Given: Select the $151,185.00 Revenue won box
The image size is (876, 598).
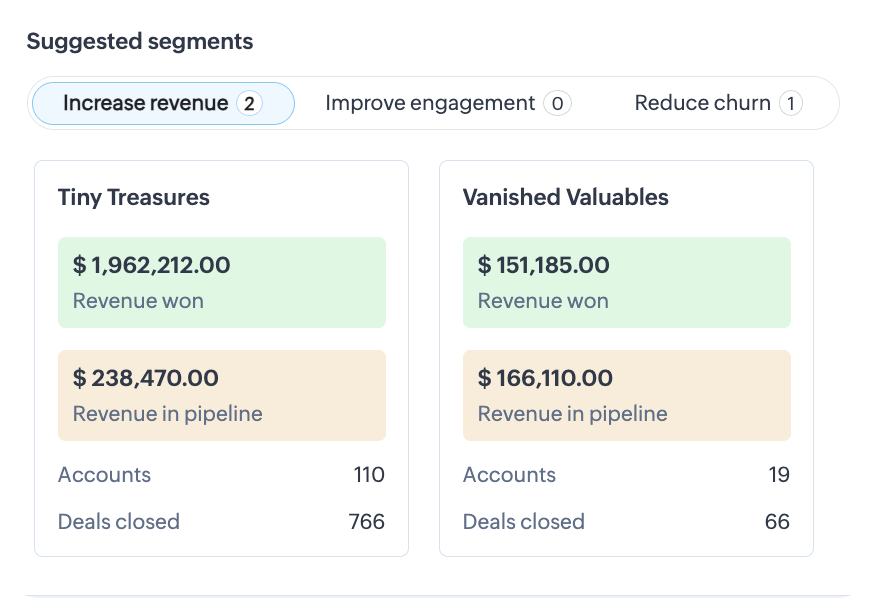Looking at the screenshot, I should [626, 282].
